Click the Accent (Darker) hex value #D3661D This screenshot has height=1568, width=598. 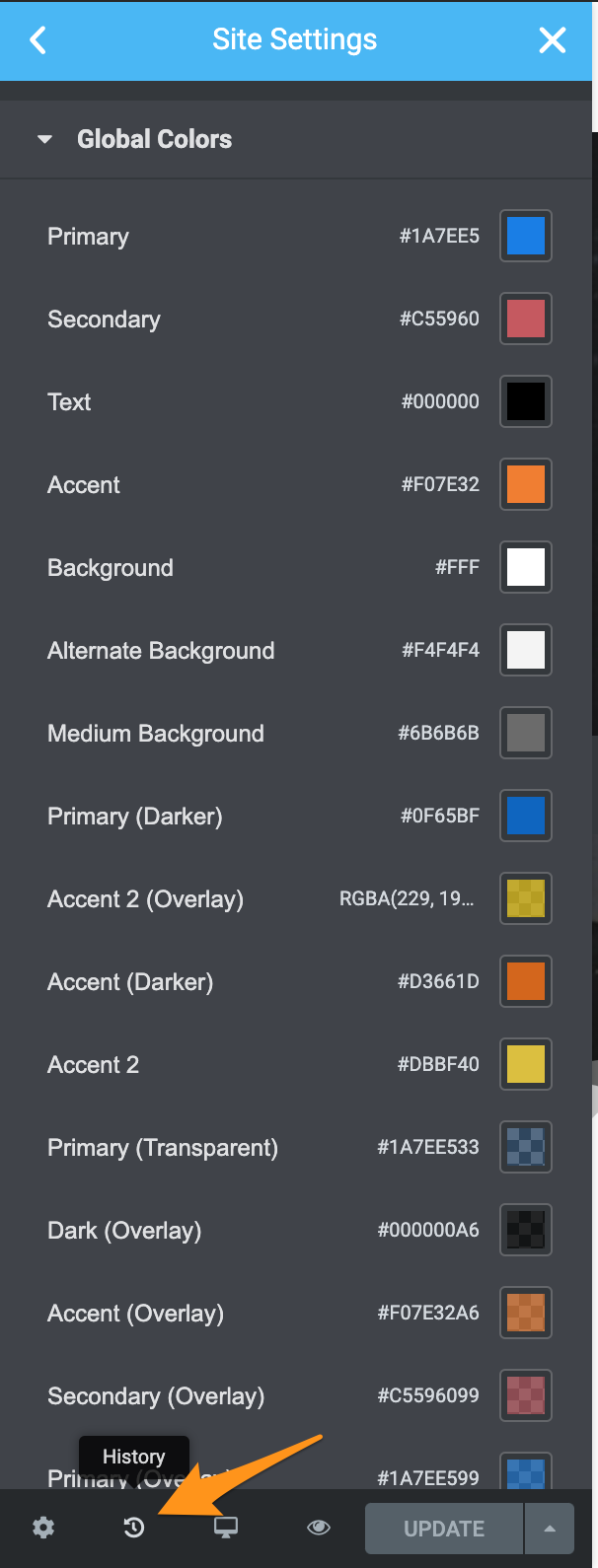(438, 982)
